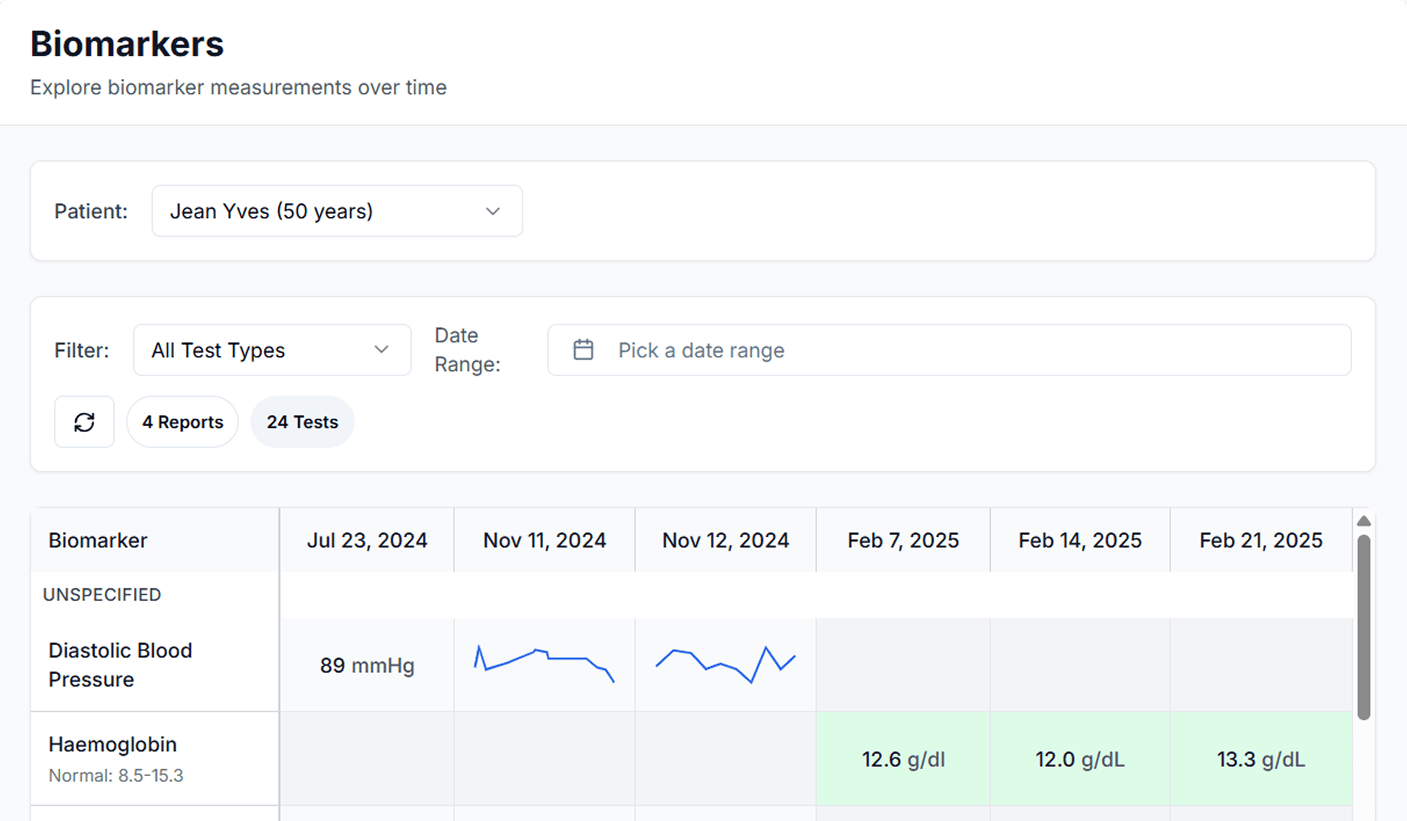1407x821 pixels.
Task: Click the scrollbar up arrow
Action: (x=1362, y=521)
